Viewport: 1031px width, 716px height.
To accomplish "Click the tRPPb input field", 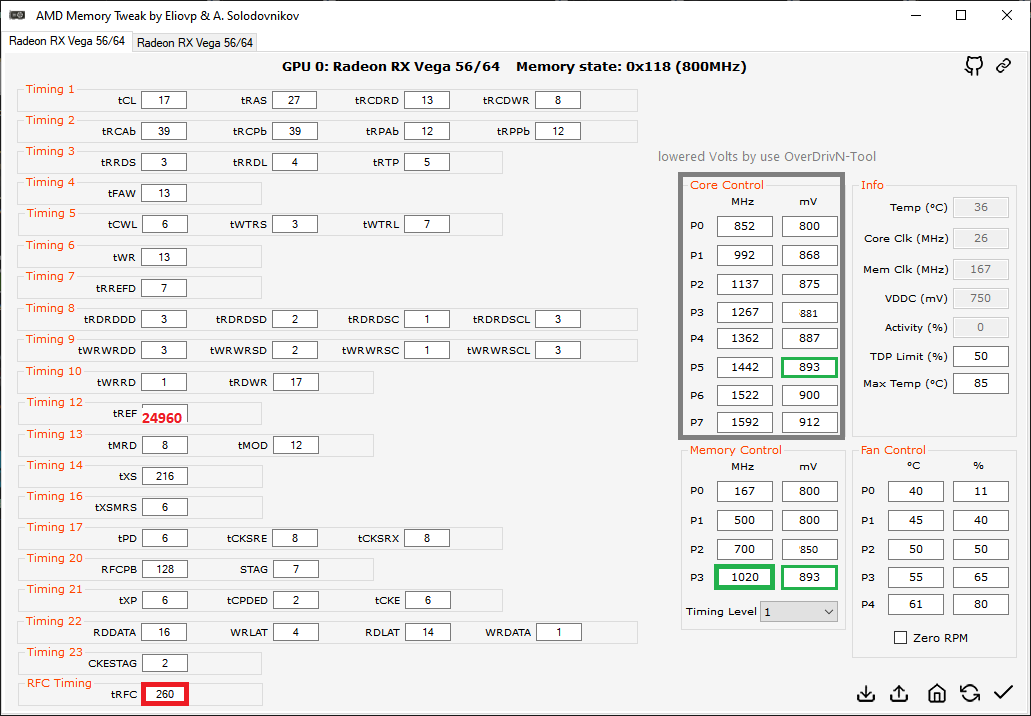I will point(558,131).
